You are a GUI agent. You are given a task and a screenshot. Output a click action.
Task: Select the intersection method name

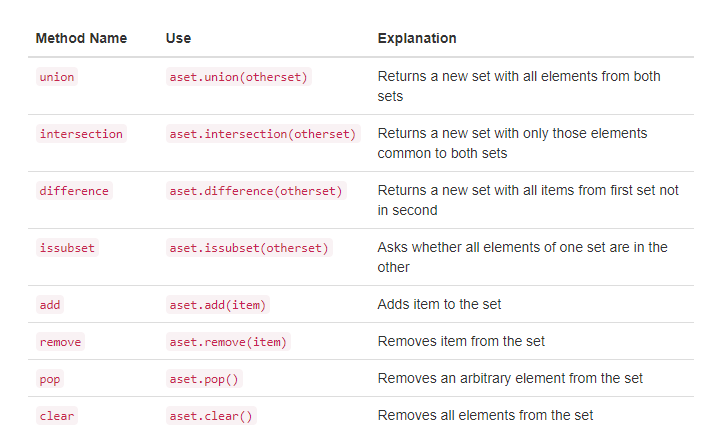point(81,134)
